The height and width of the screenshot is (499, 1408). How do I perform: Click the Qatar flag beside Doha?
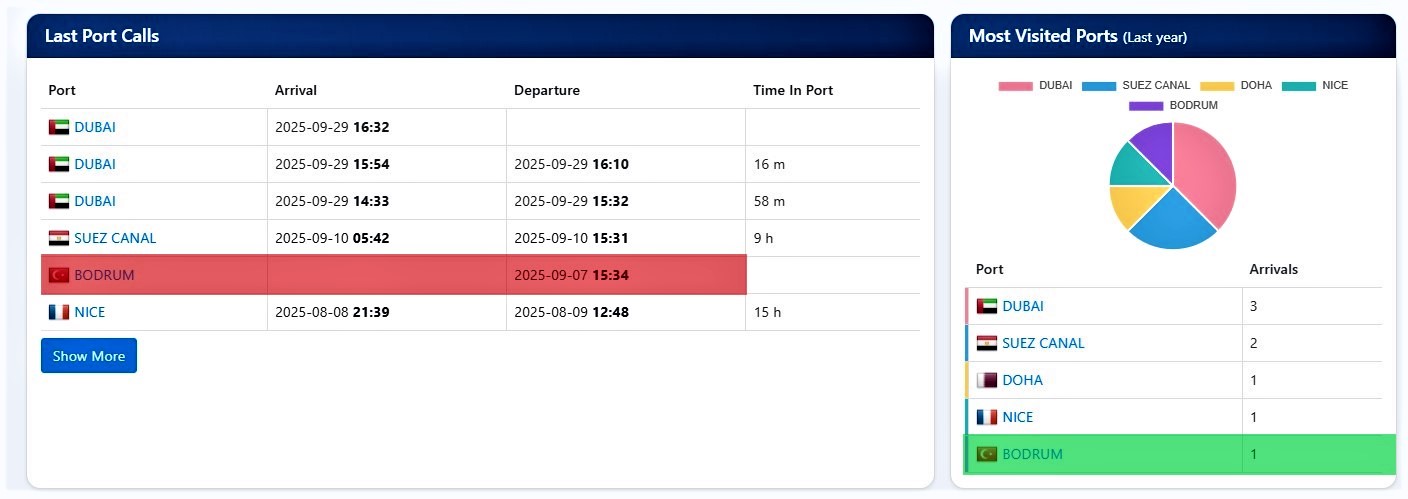987,380
